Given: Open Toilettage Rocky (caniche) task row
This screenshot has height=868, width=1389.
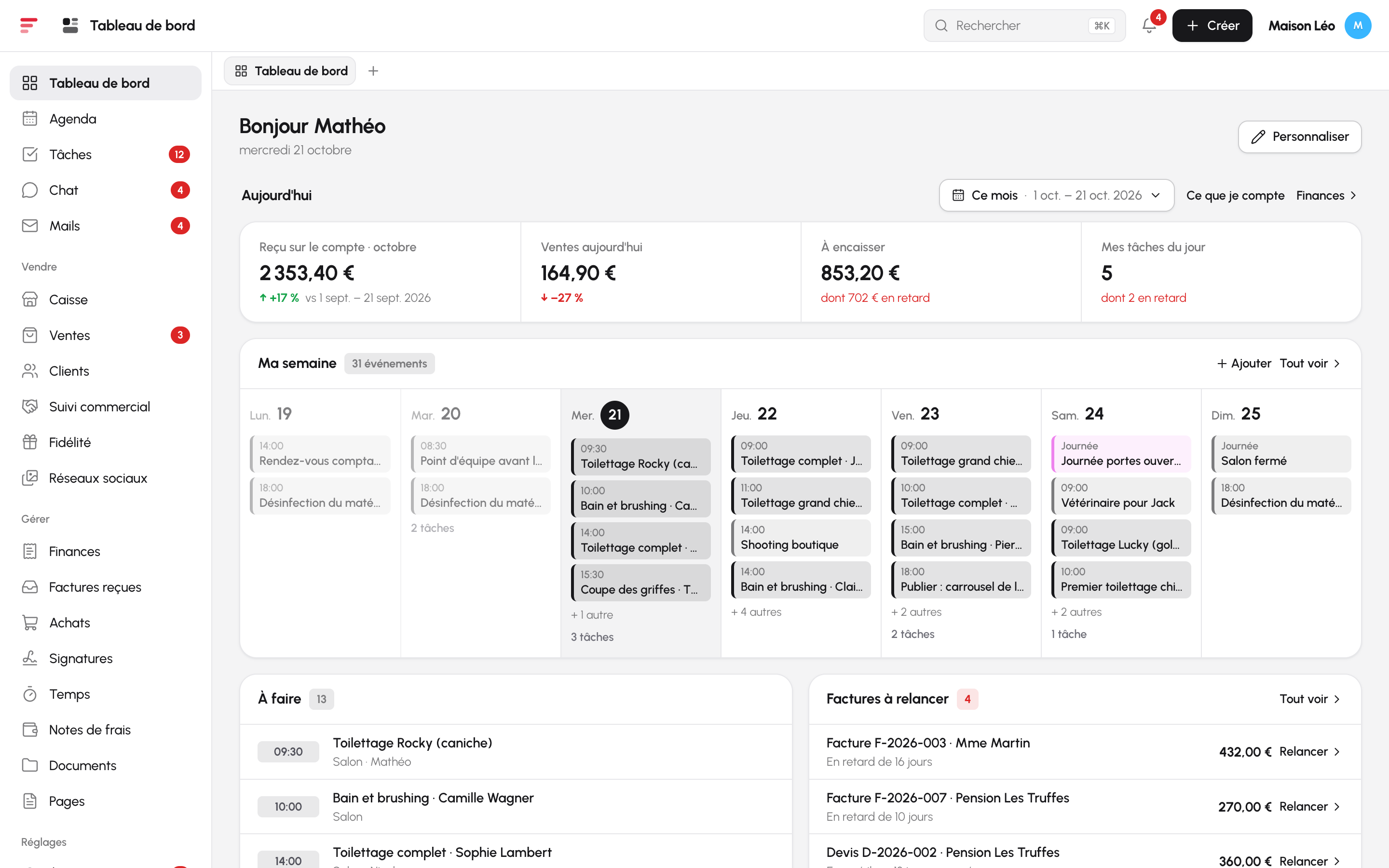Looking at the screenshot, I should point(516,751).
